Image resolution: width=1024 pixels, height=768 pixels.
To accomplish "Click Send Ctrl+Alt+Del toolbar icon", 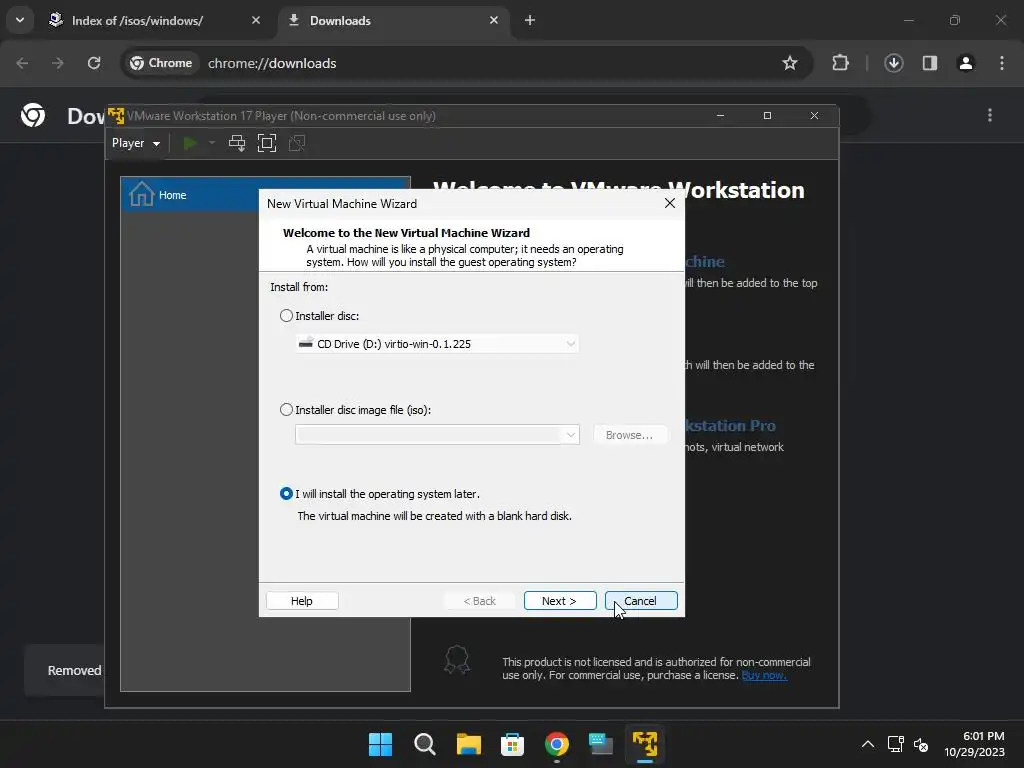I will (x=237, y=143).
